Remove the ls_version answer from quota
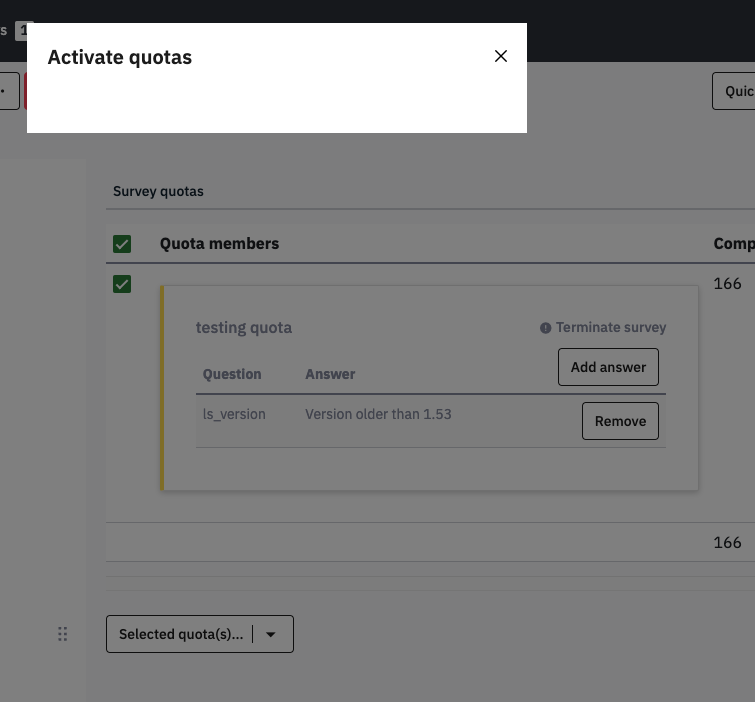The height and width of the screenshot is (702, 755). click(x=620, y=421)
